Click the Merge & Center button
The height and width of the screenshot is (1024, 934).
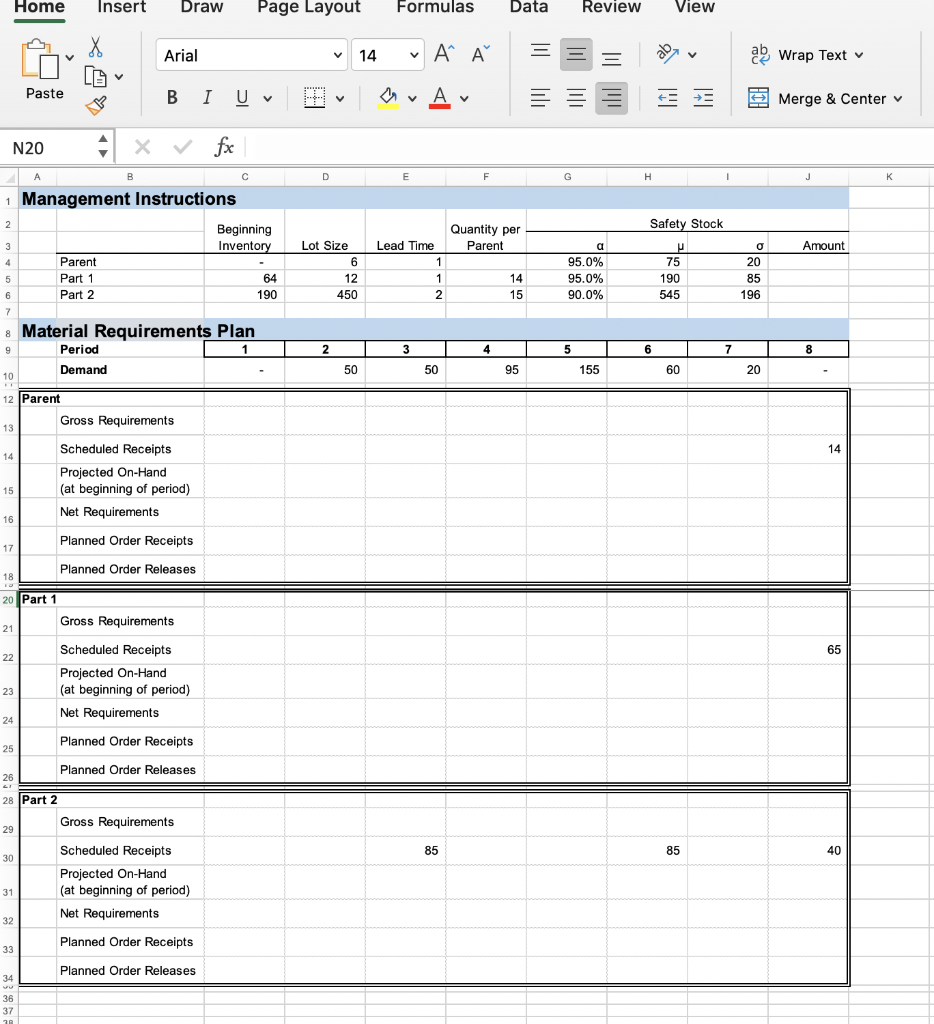click(x=826, y=98)
